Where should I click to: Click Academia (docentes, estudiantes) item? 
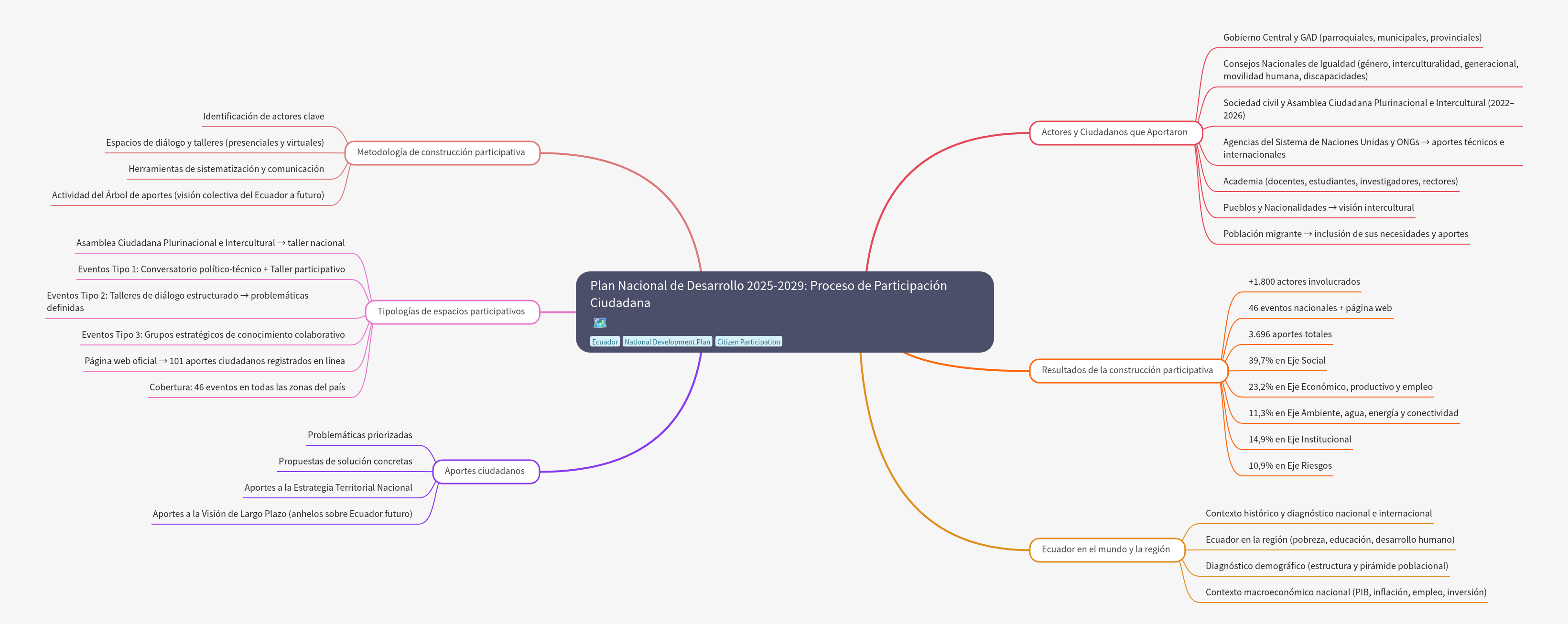point(1341,182)
